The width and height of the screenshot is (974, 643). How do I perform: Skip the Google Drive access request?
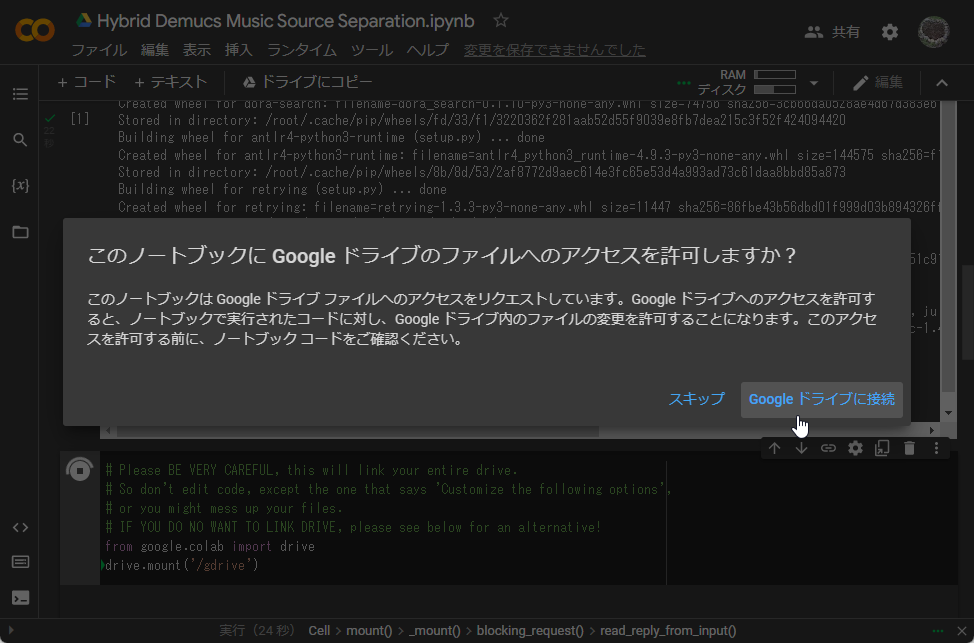(x=697, y=399)
